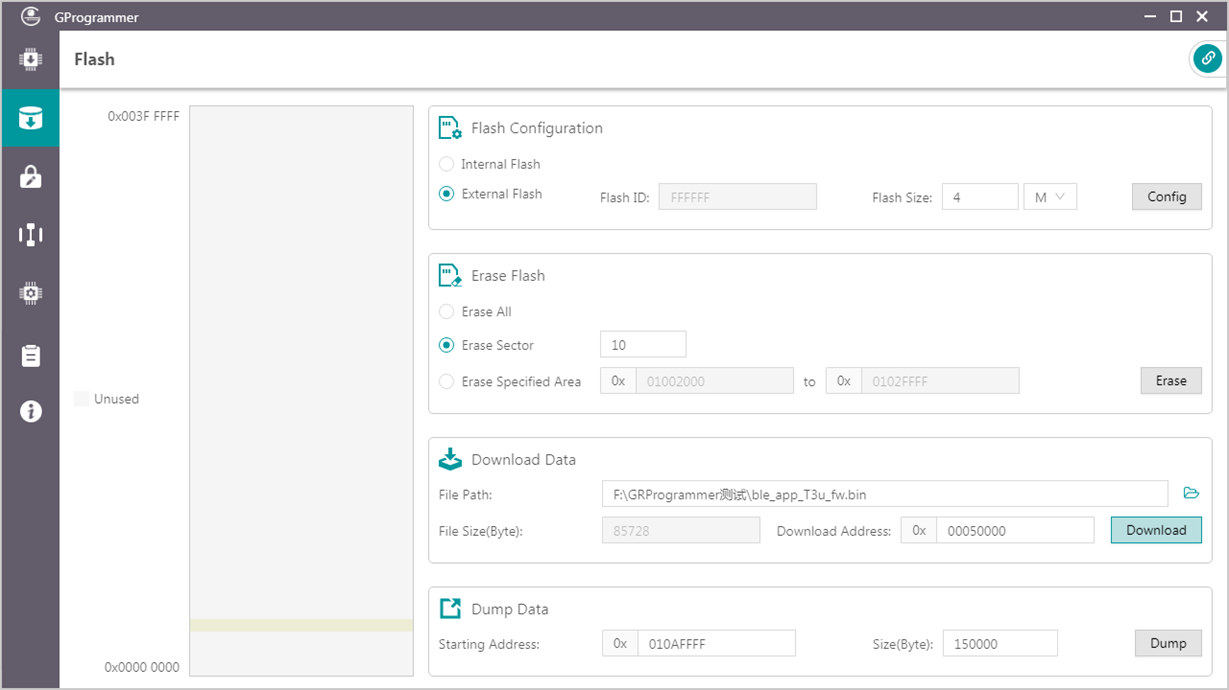Browse for file with folder icon
This screenshot has width=1229, height=690.
pyautogui.click(x=1190, y=493)
